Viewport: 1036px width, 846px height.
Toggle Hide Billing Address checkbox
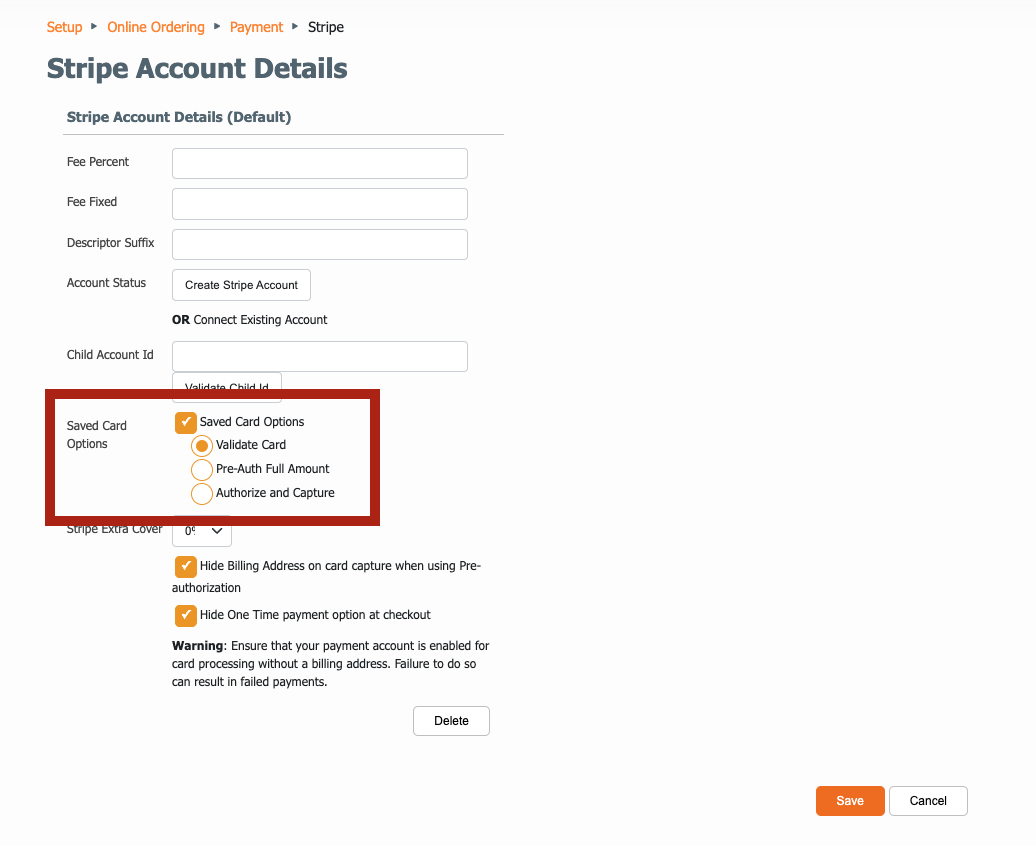pyautogui.click(x=186, y=566)
